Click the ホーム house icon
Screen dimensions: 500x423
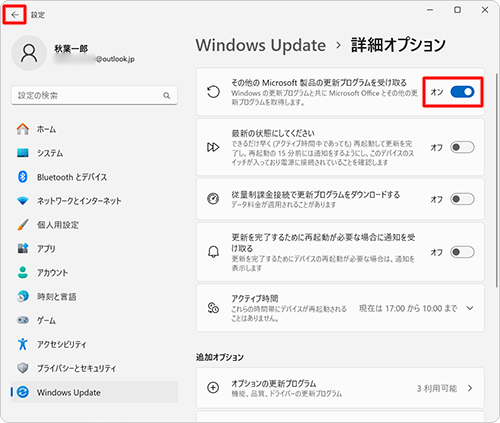tap(23, 129)
